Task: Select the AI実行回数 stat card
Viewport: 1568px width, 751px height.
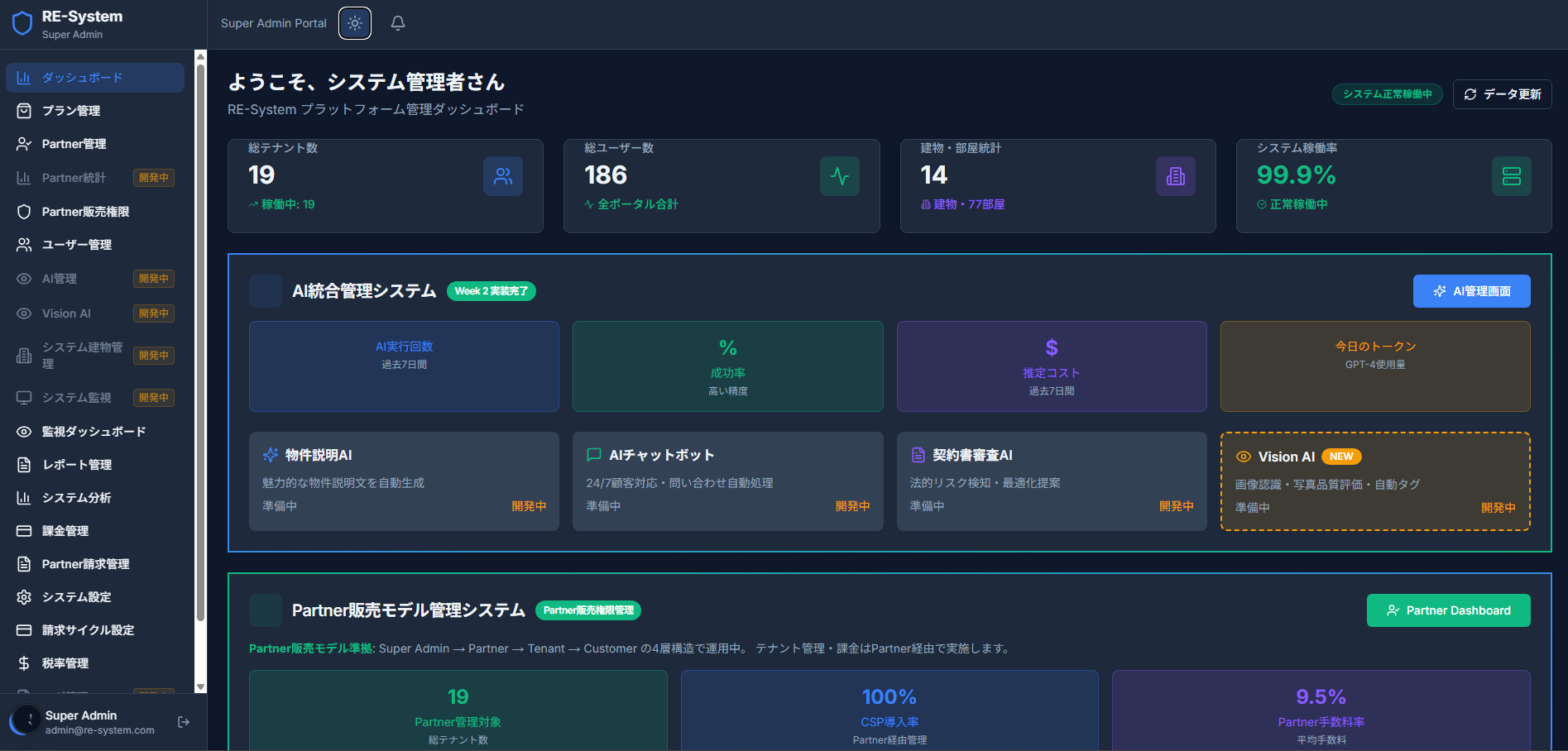Action: pos(404,366)
